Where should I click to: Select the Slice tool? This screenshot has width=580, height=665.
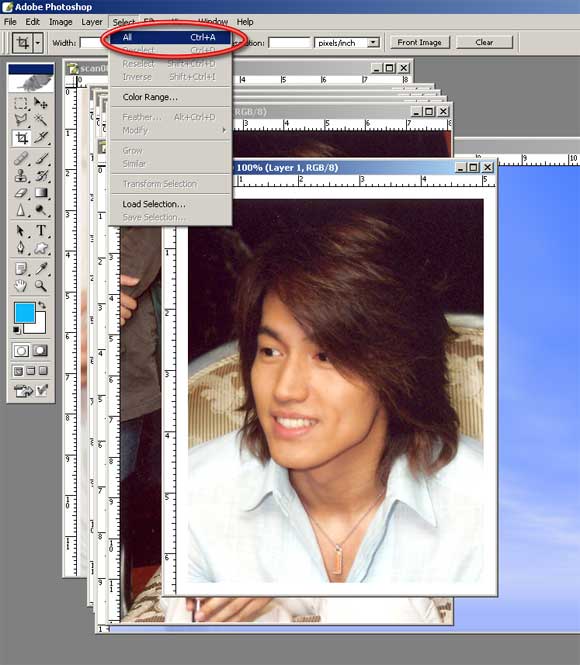tap(41, 138)
